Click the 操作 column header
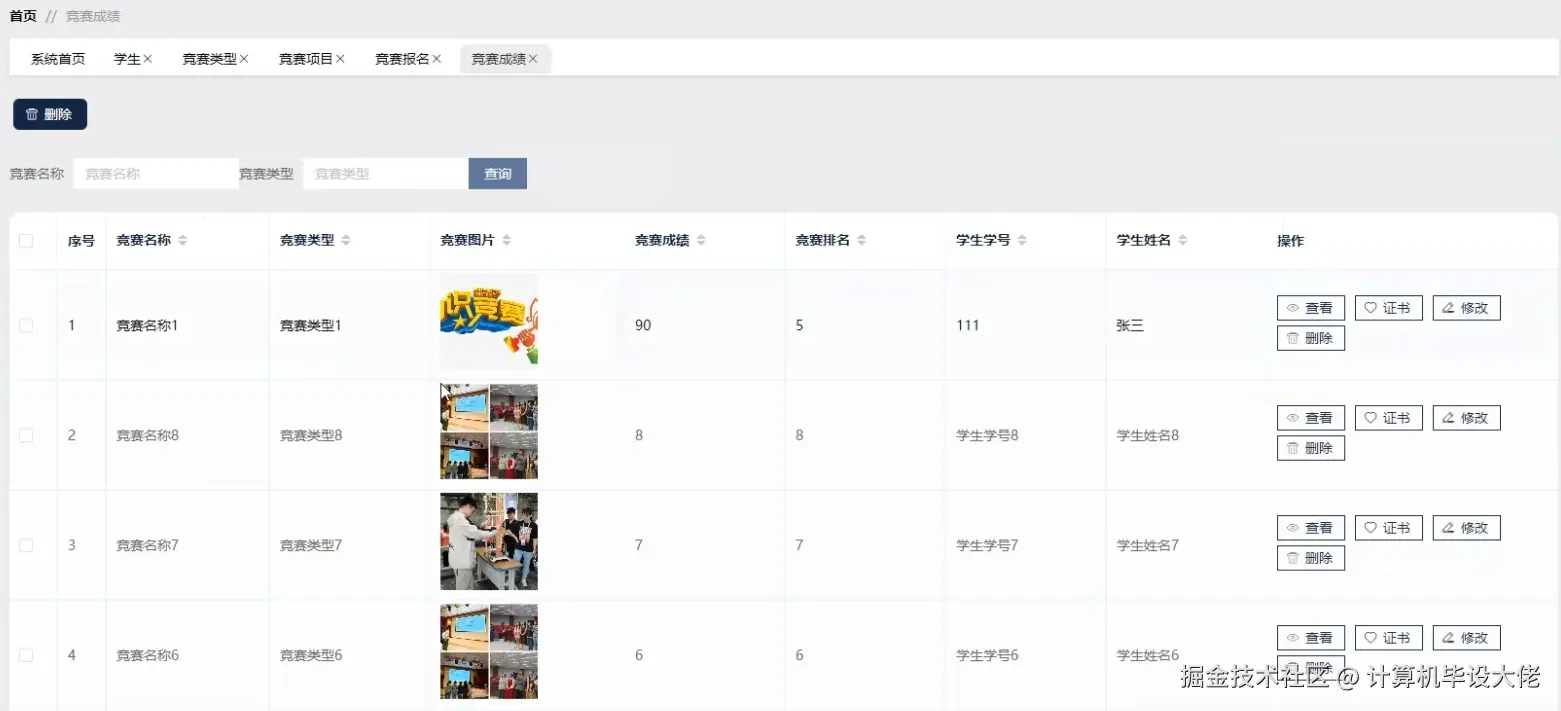Image resolution: width=1561 pixels, height=711 pixels. click(1290, 241)
